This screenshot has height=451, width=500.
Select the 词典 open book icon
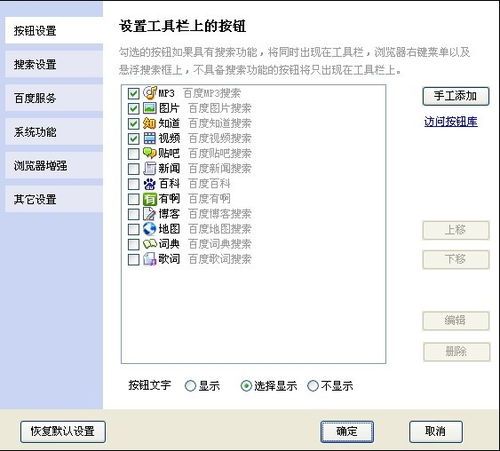[x=150, y=244]
